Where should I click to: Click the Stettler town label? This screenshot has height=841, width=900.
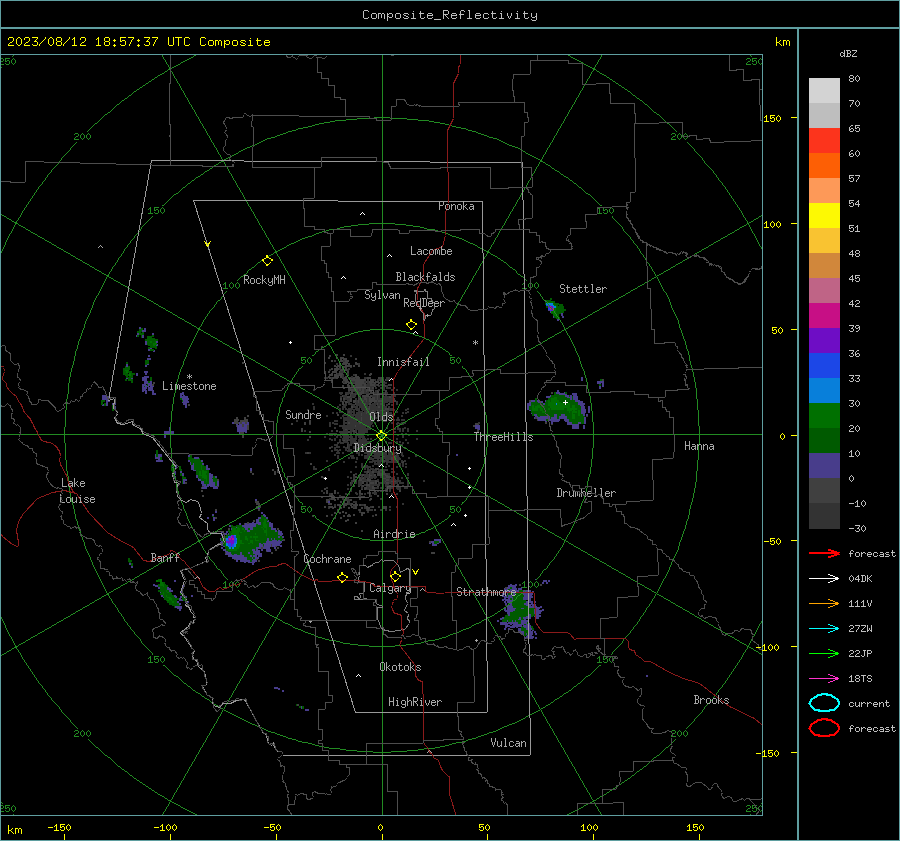point(583,289)
